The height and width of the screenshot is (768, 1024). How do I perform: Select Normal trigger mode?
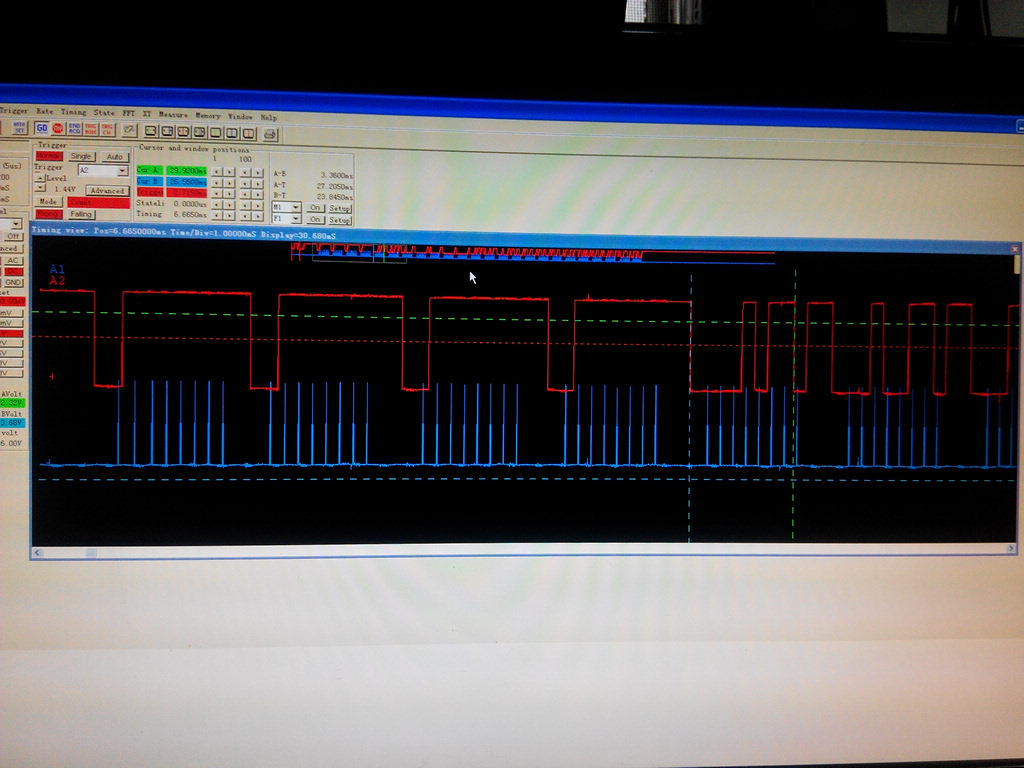(49, 155)
